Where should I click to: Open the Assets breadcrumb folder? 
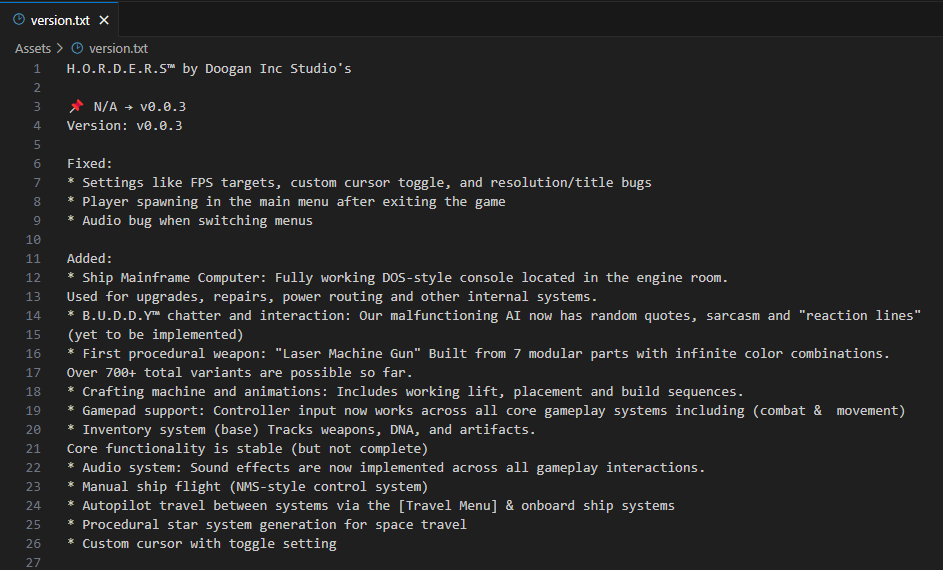[x=32, y=49]
